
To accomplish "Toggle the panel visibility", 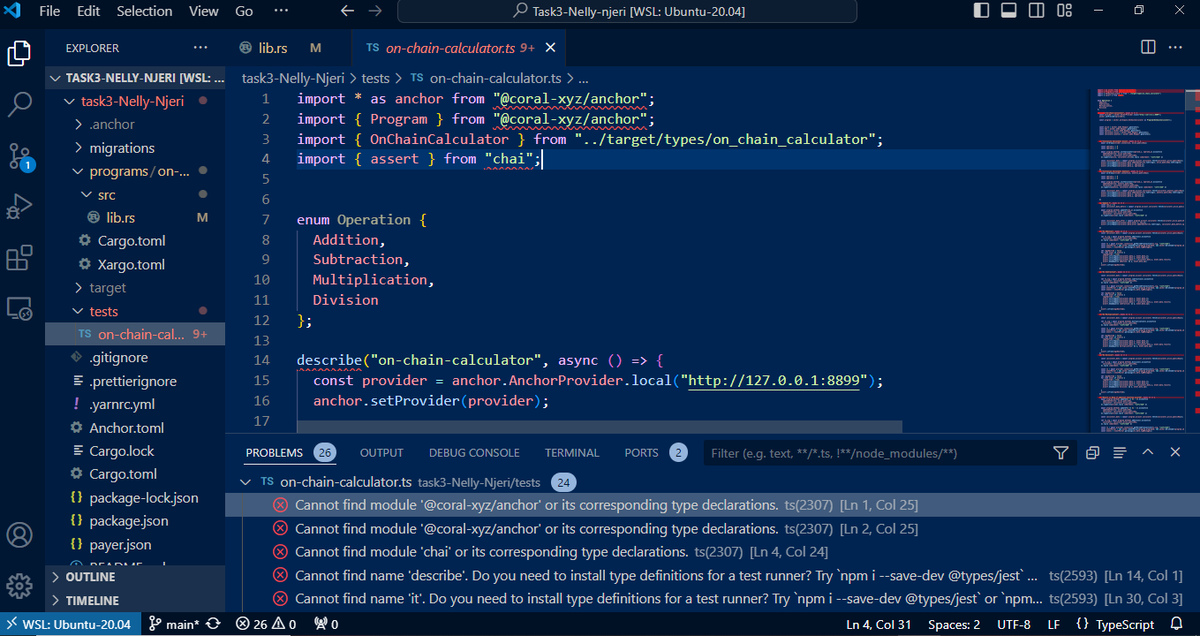I will click(x=1008, y=9).
